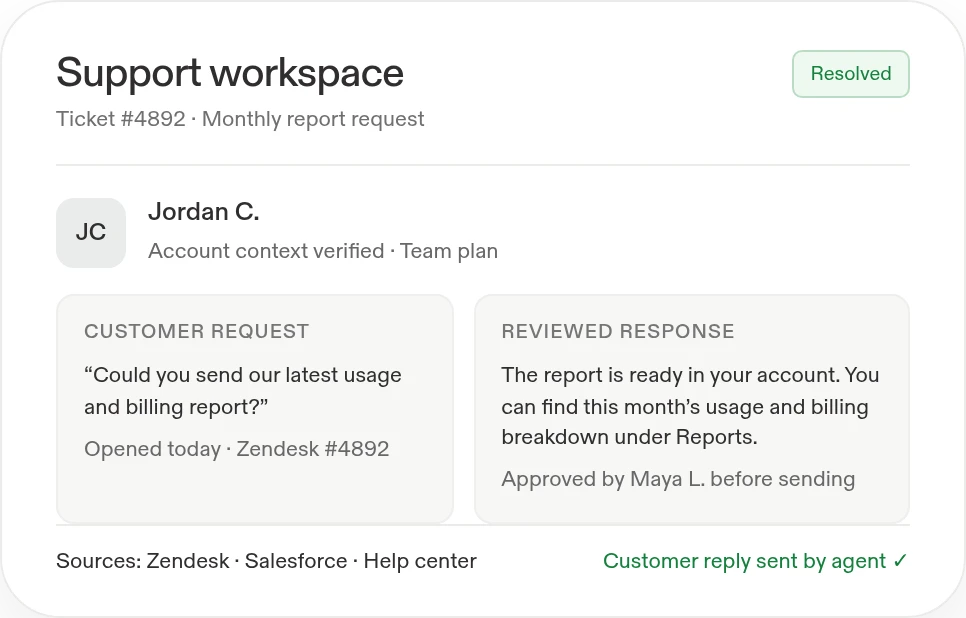Screen dimensions: 966x618
Task: Select the Ticket #4892 Monthly report request subtitle
Action: pyautogui.click(x=240, y=119)
